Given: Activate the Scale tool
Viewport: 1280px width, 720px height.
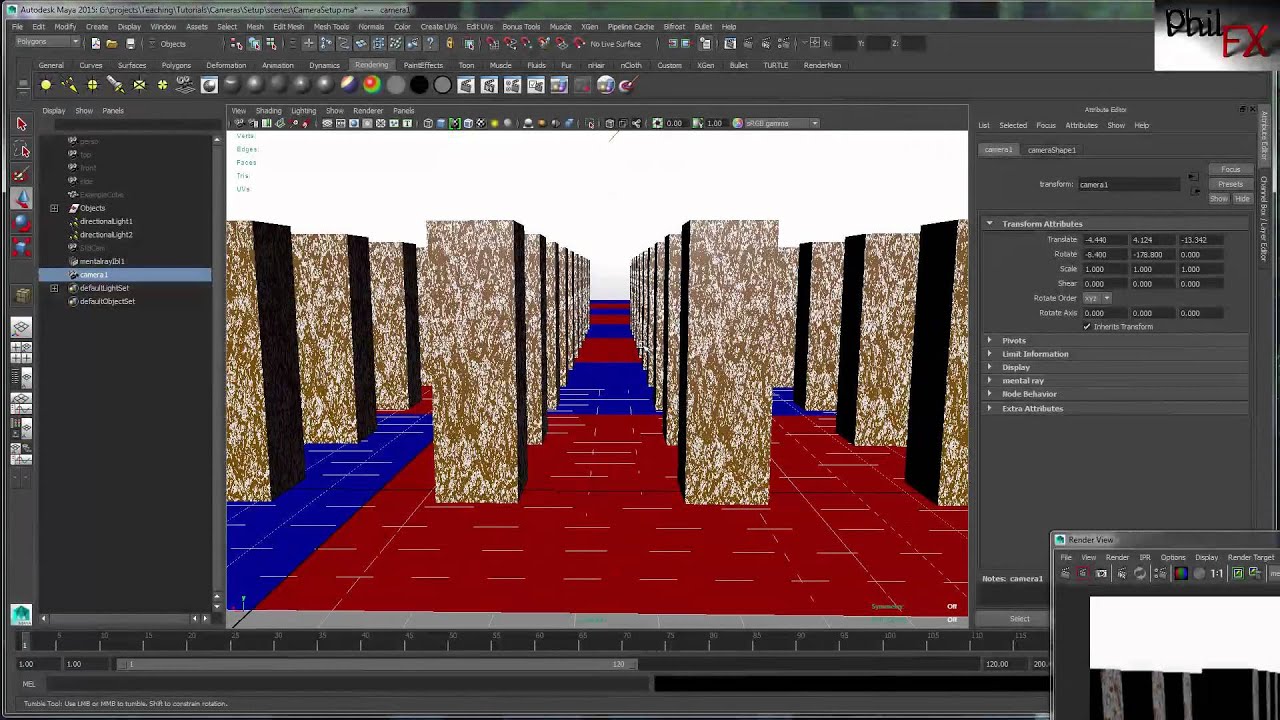Looking at the screenshot, I should 21,247.
